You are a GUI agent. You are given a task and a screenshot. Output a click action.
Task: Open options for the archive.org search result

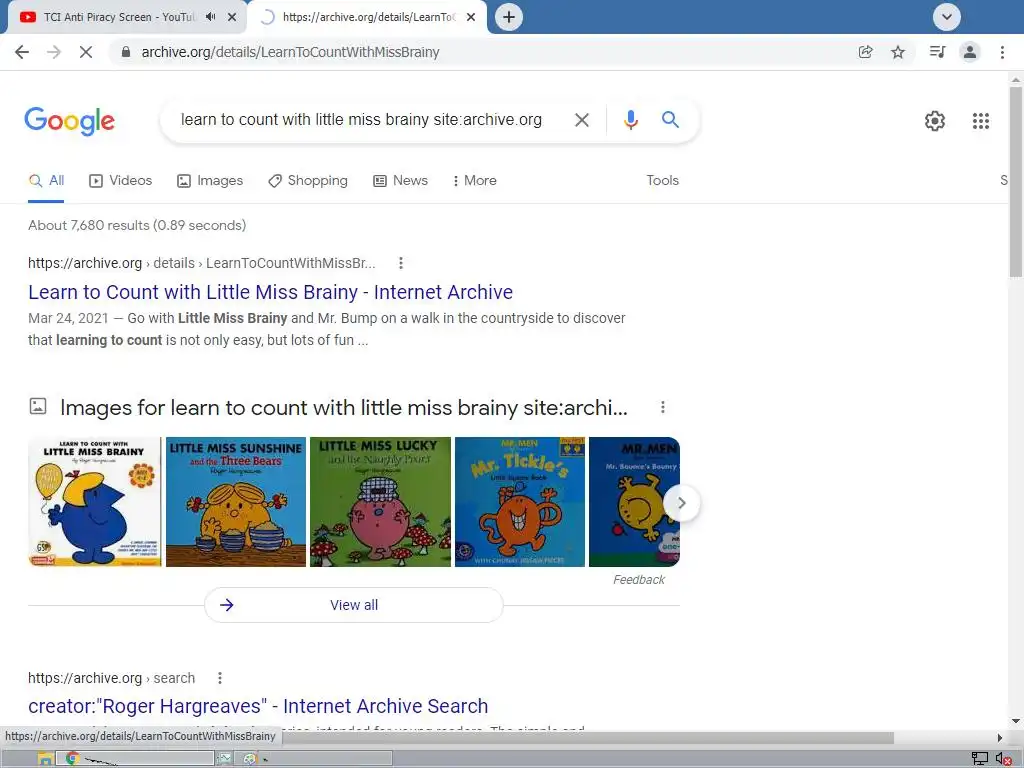click(x=220, y=678)
